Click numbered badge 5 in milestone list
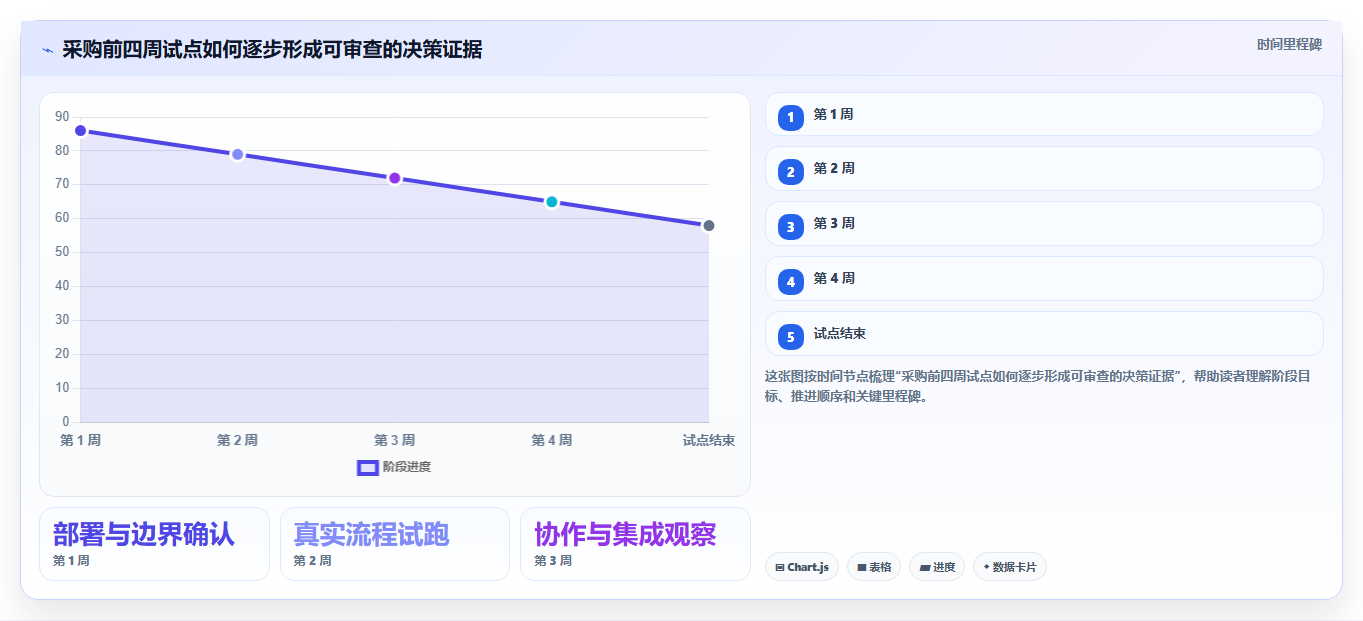This screenshot has height=621, width=1363. (791, 336)
